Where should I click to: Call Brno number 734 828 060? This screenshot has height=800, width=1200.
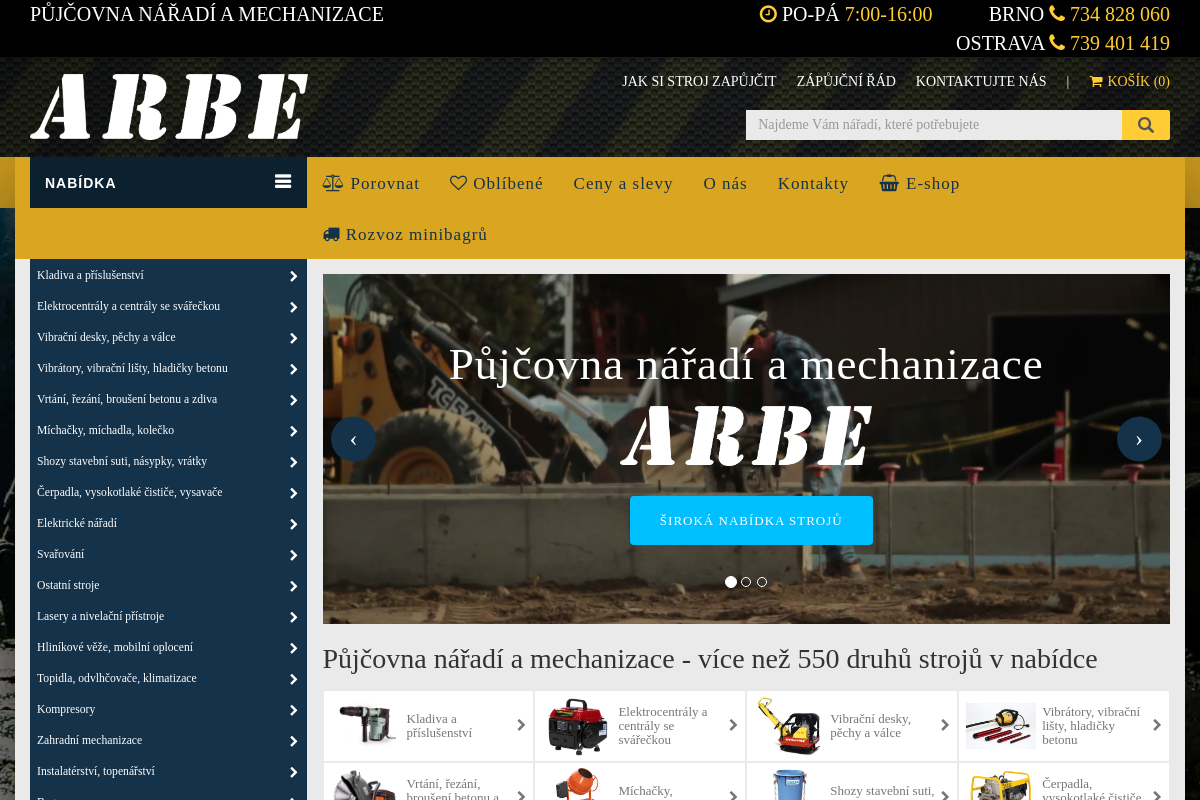tap(1120, 14)
